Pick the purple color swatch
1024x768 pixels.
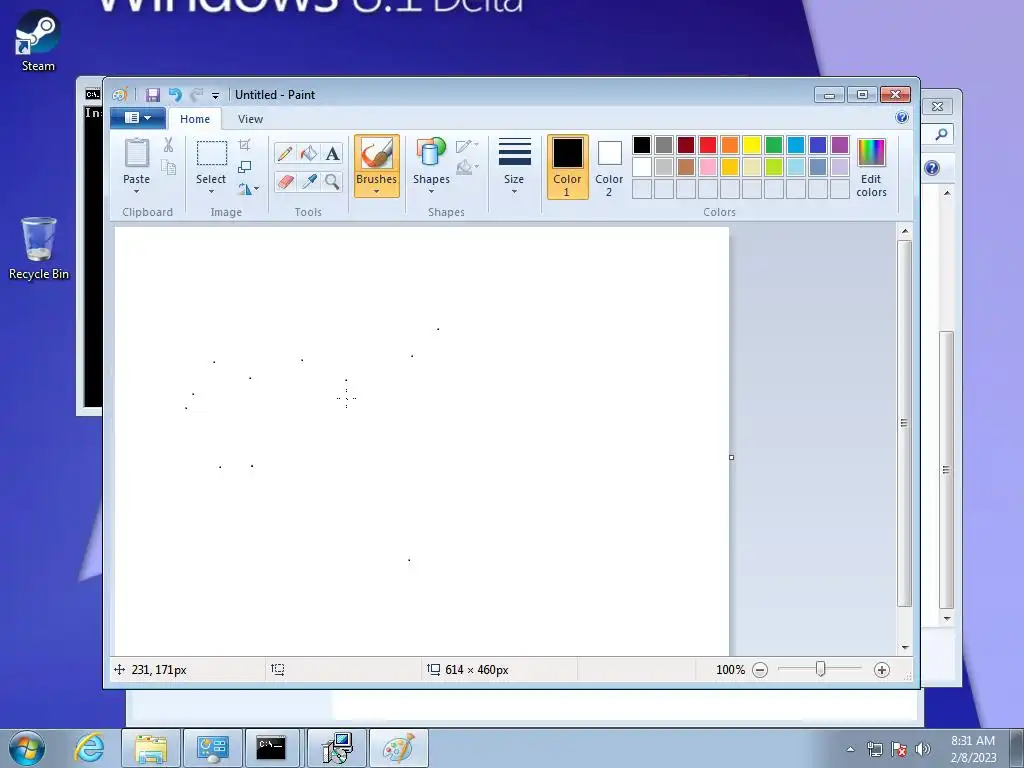tap(840, 145)
